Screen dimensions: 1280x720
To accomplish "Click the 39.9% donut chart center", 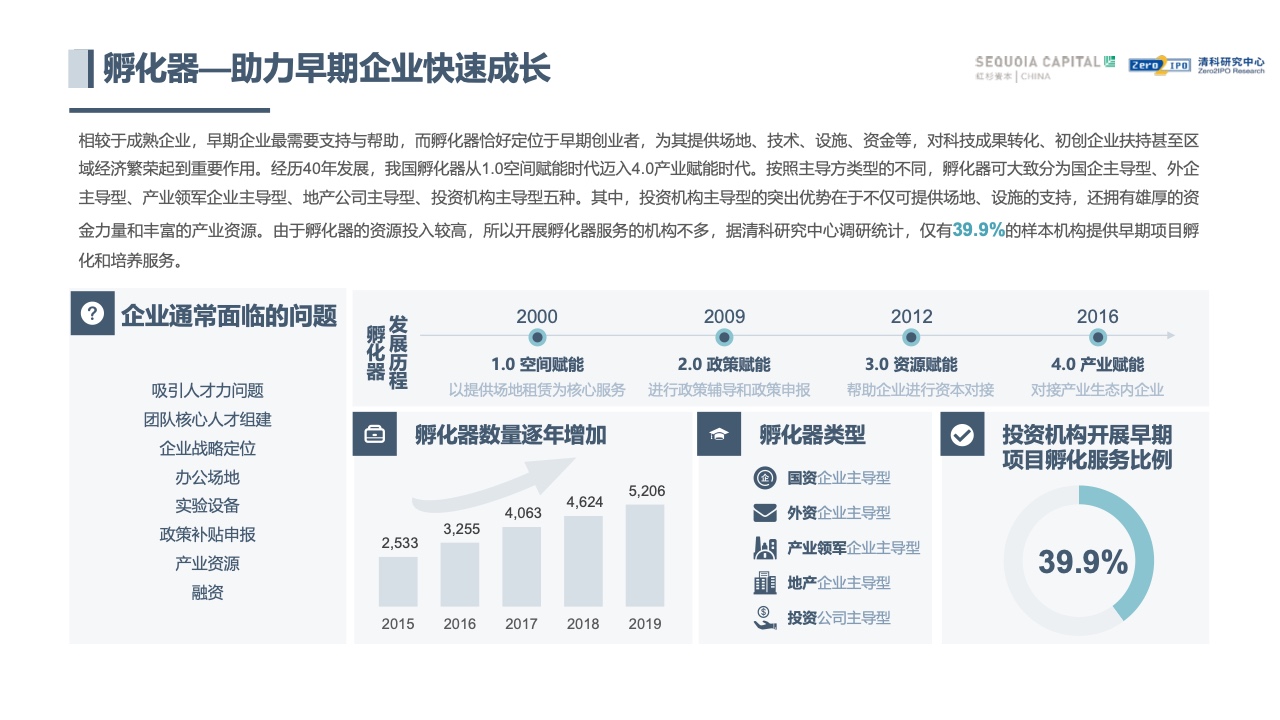I will 1082,562.
